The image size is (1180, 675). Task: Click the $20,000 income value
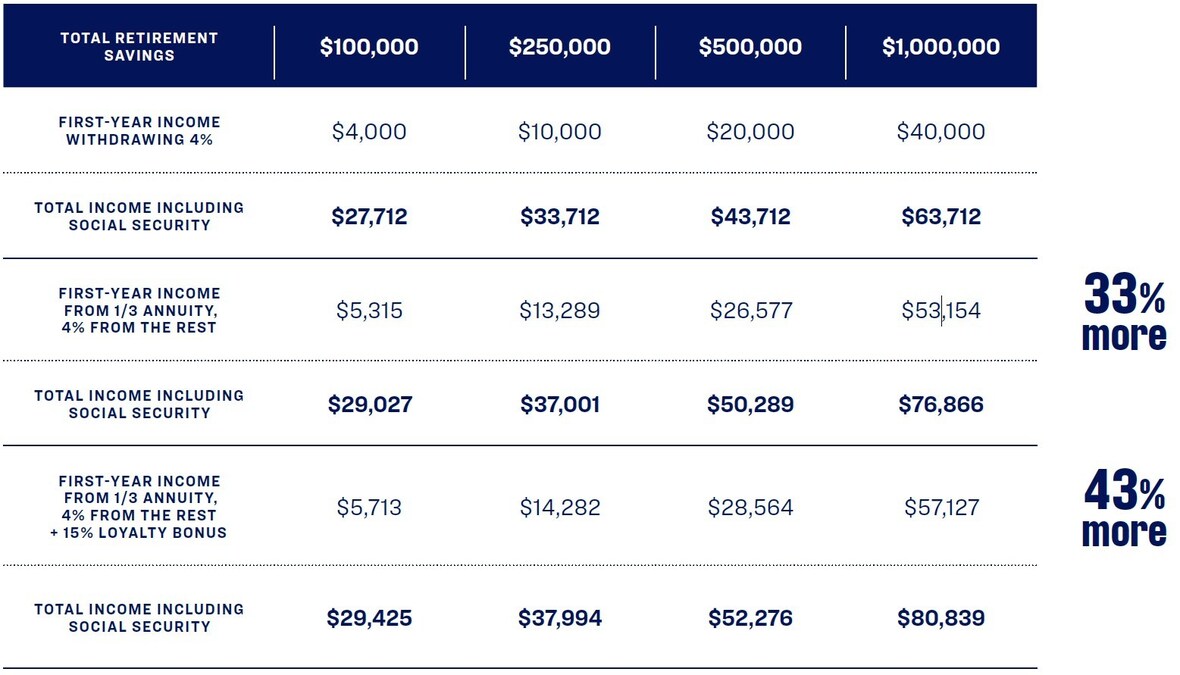pyautogui.click(x=750, y=132)
